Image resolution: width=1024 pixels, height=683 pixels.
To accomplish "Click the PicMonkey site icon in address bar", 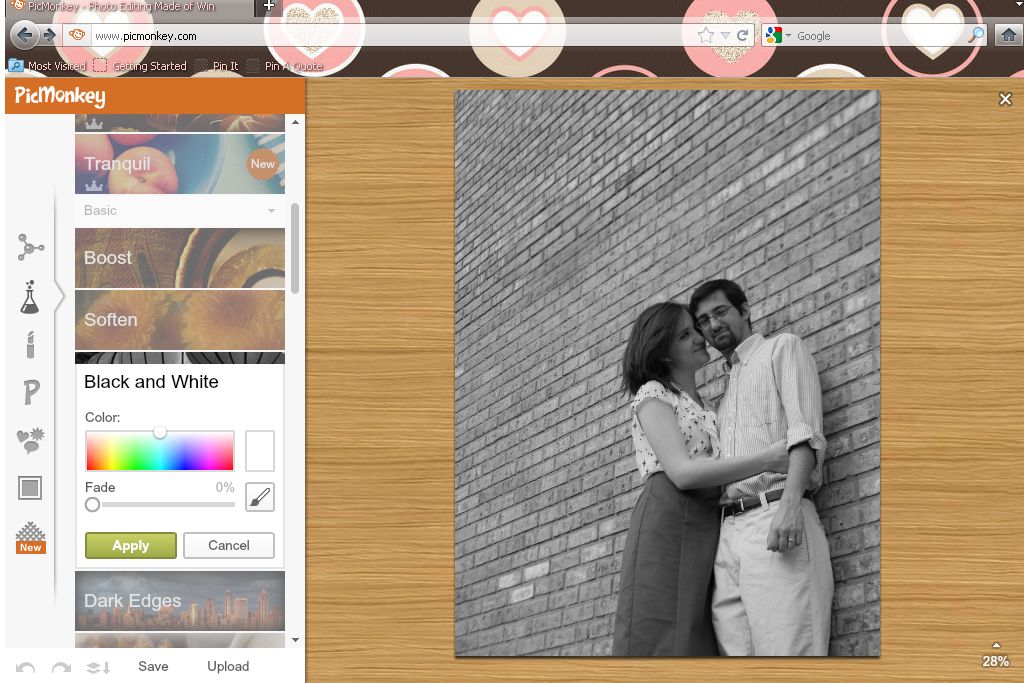I will coord(77,35).
